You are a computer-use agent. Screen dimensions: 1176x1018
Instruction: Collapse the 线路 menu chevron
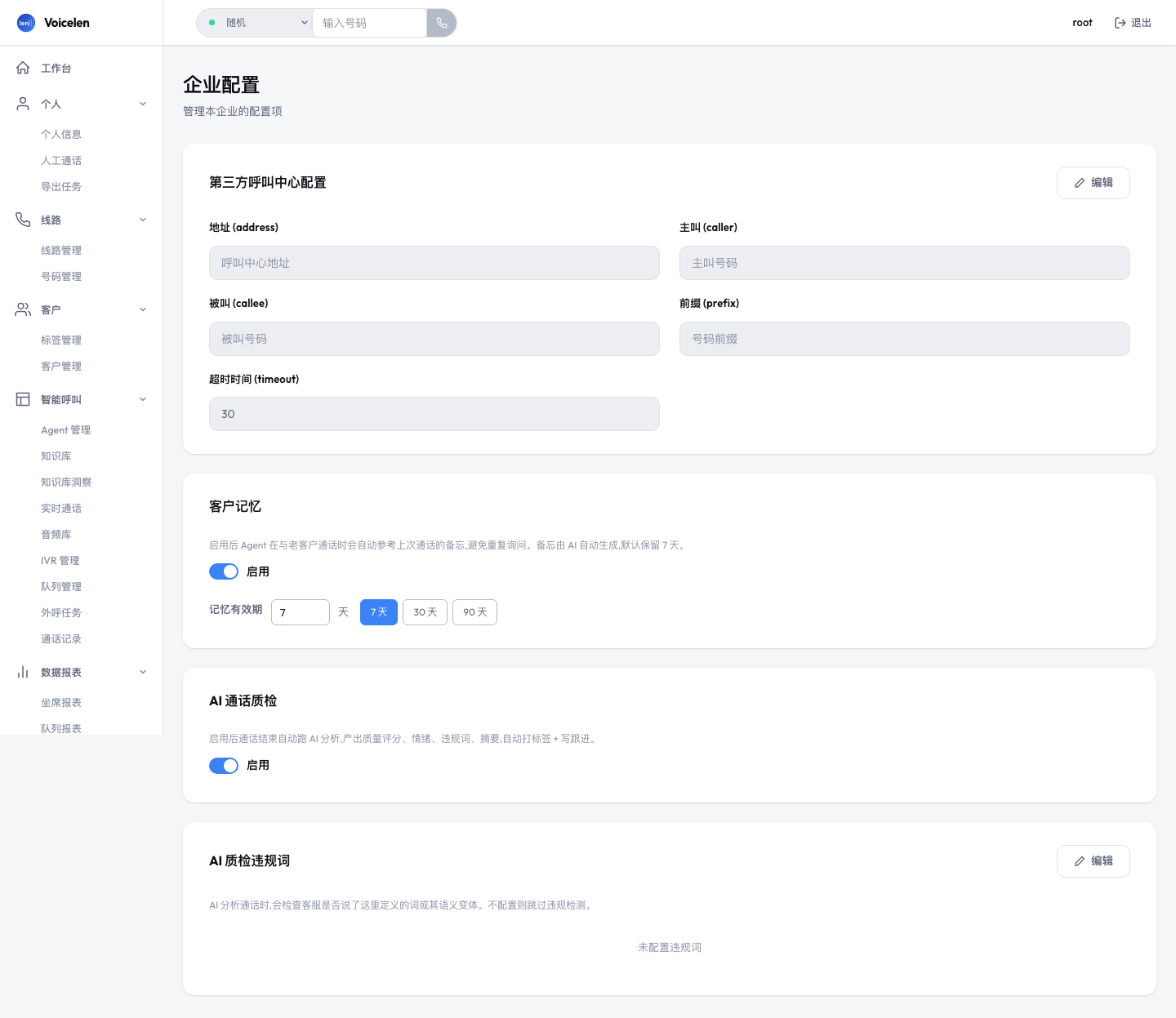143,220
